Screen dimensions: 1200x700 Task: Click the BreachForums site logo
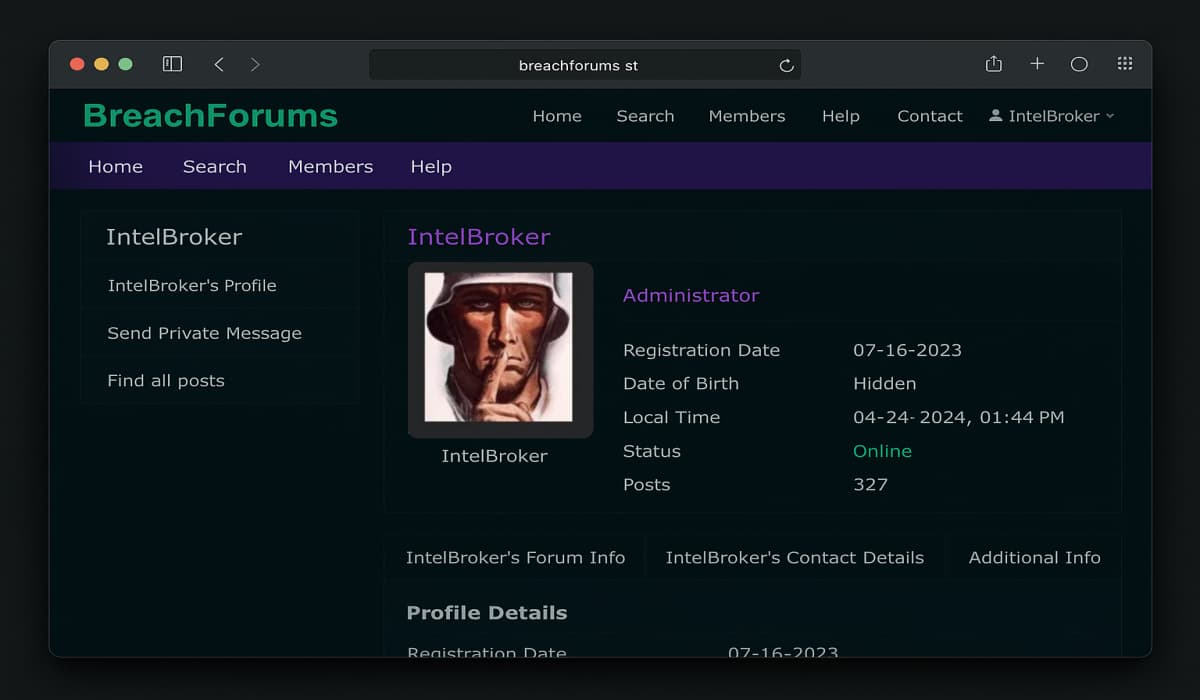click(209, 115)
